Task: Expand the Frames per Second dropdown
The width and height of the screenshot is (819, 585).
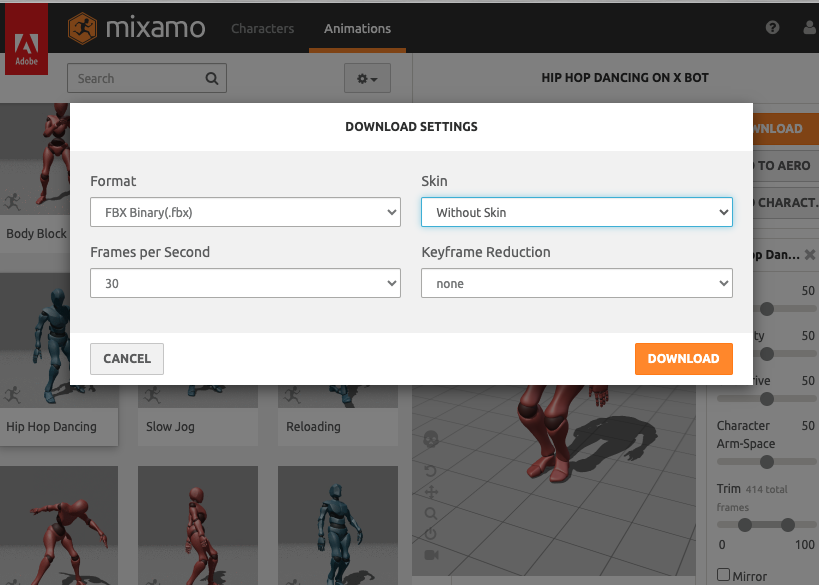Action: [x=245, y=283]
